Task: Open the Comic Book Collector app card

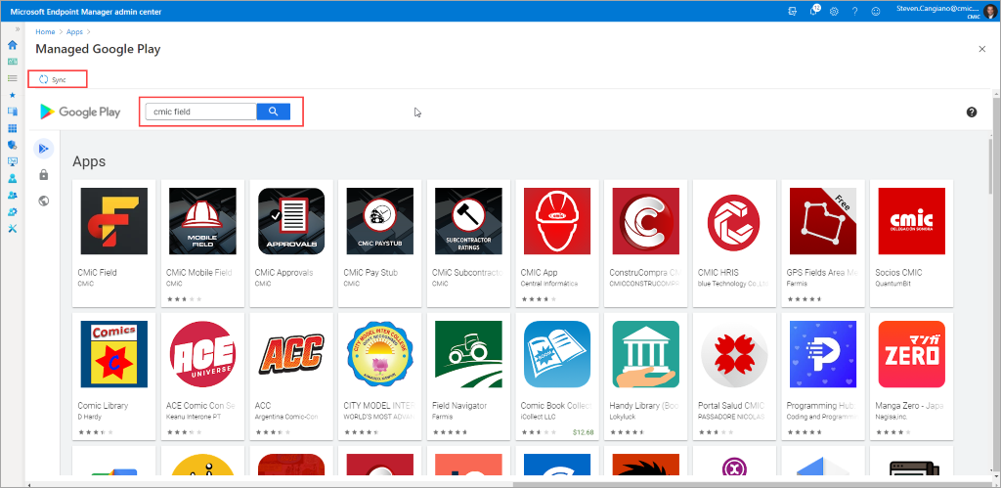Action: coord(557,376)
